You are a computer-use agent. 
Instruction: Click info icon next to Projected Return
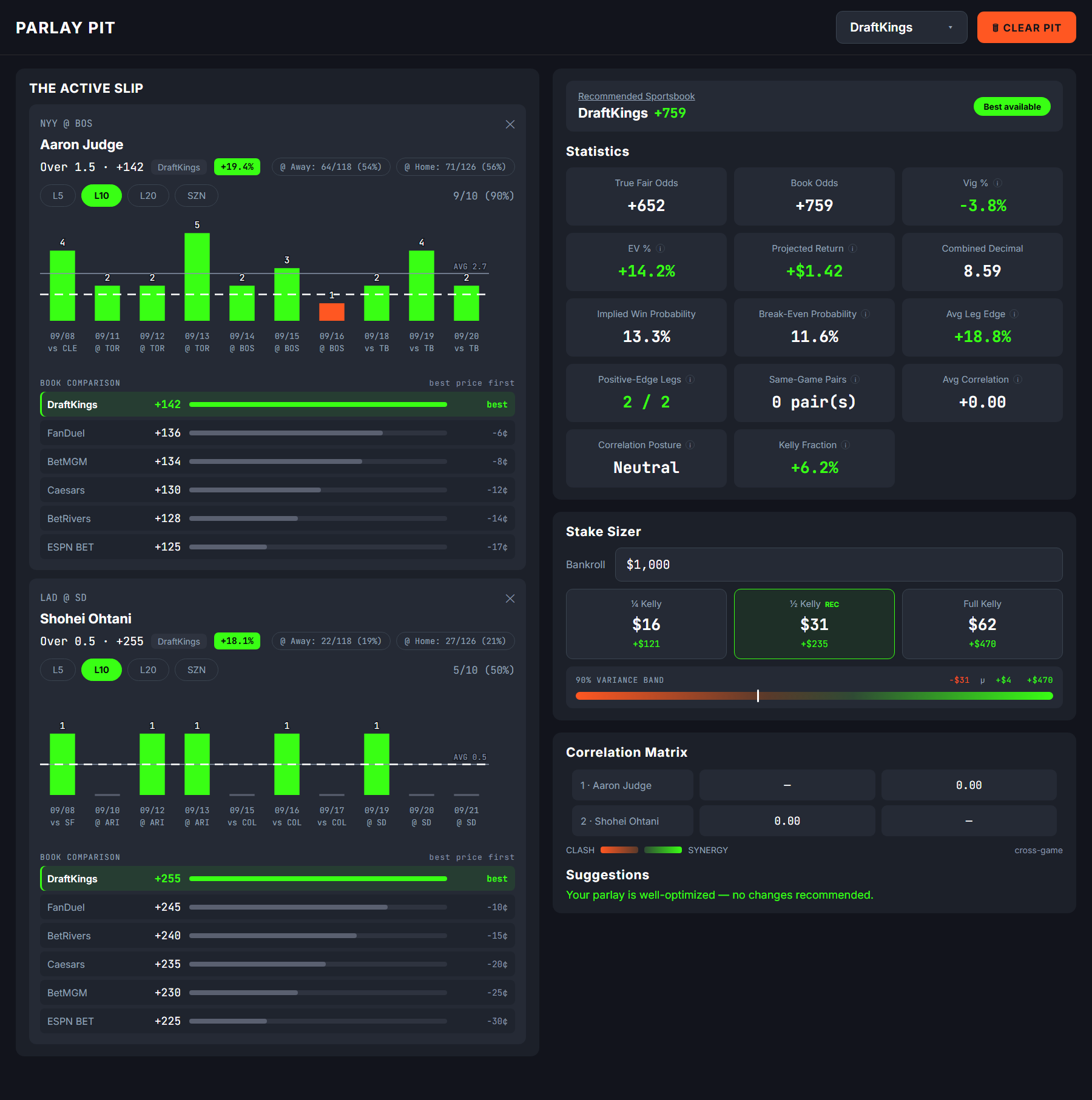852,249
